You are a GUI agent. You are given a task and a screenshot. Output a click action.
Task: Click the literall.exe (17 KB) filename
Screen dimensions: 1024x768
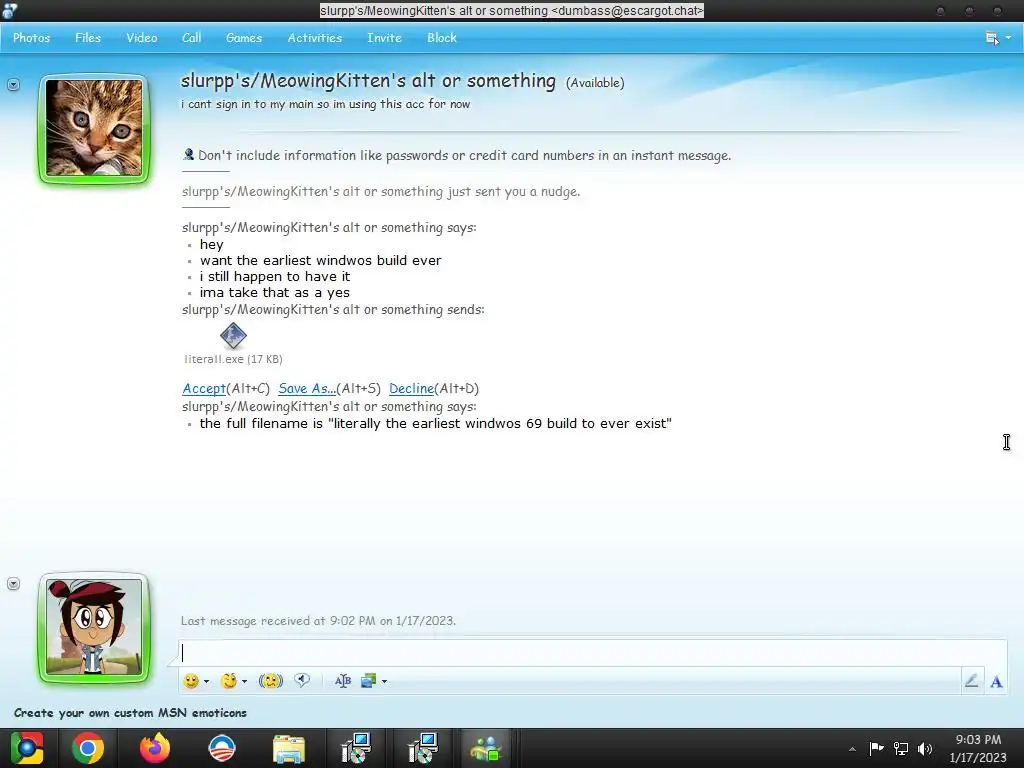(x=233, y=359)
